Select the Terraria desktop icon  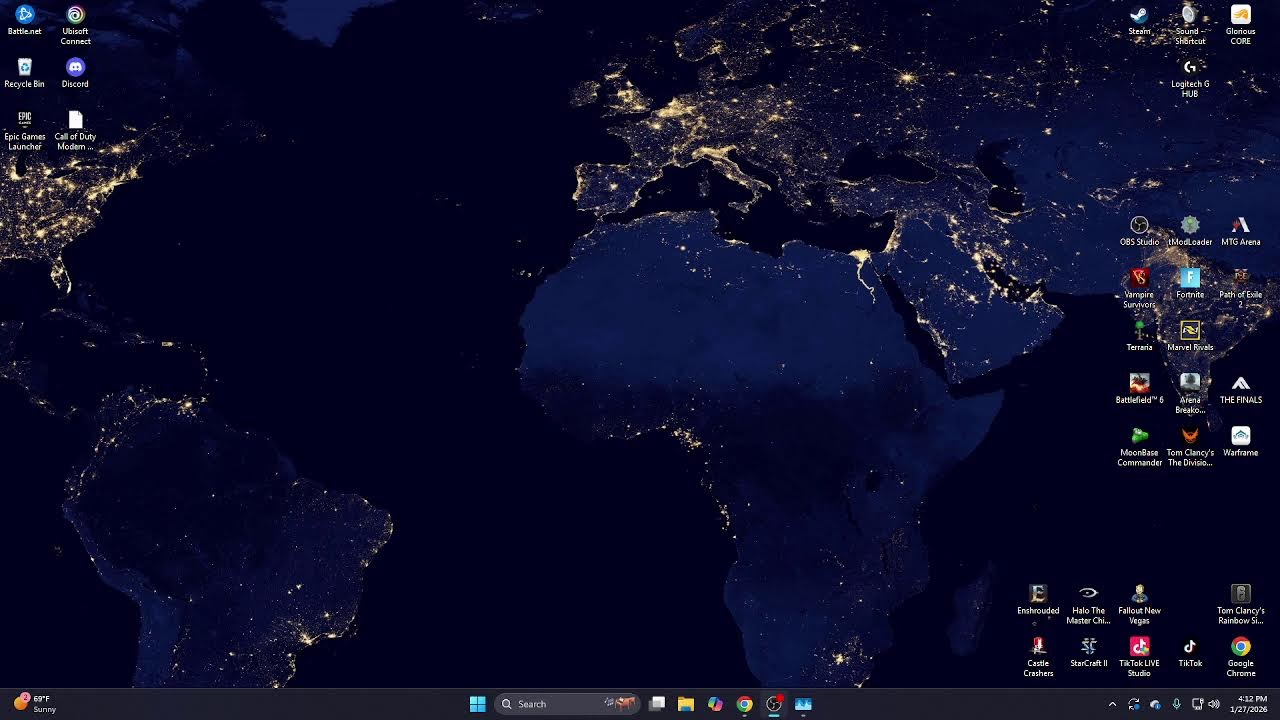(x=1139, y=336)
